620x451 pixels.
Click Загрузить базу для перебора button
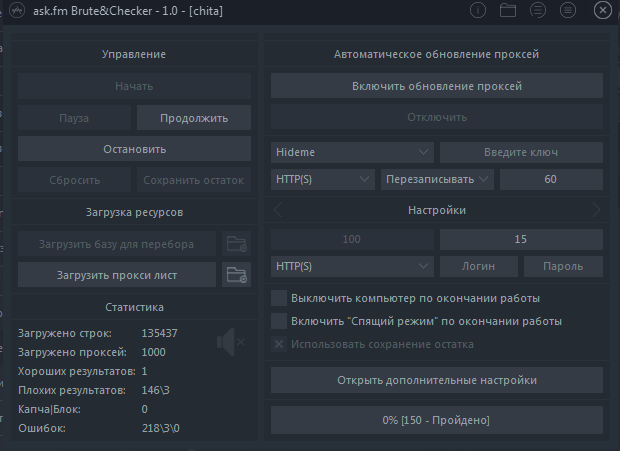click(117, 244)
